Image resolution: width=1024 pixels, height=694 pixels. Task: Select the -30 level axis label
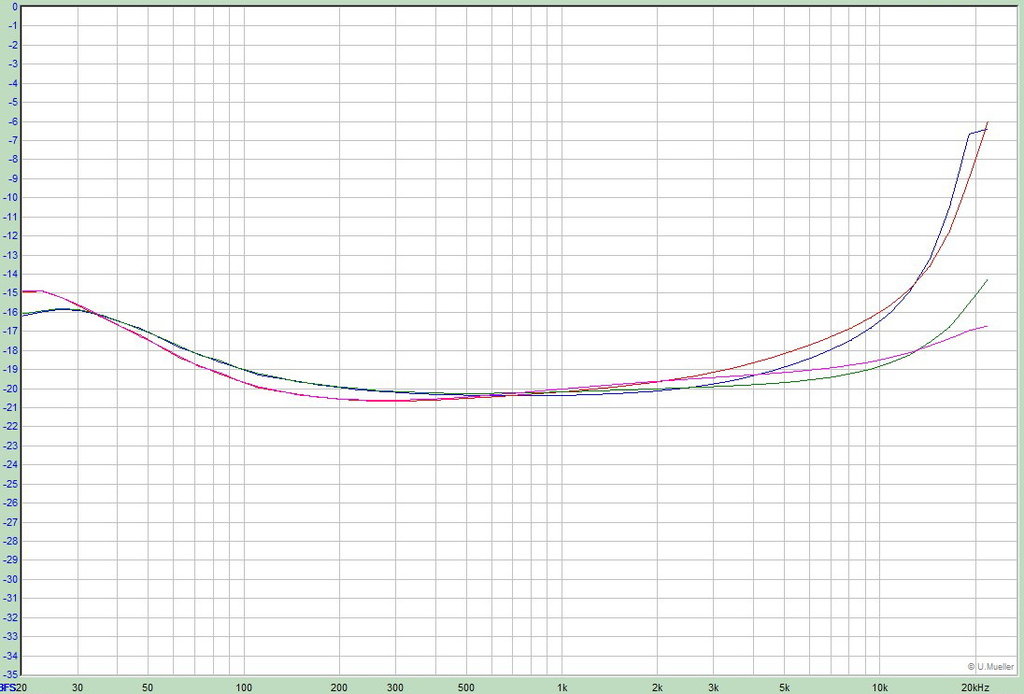(11, 579)
